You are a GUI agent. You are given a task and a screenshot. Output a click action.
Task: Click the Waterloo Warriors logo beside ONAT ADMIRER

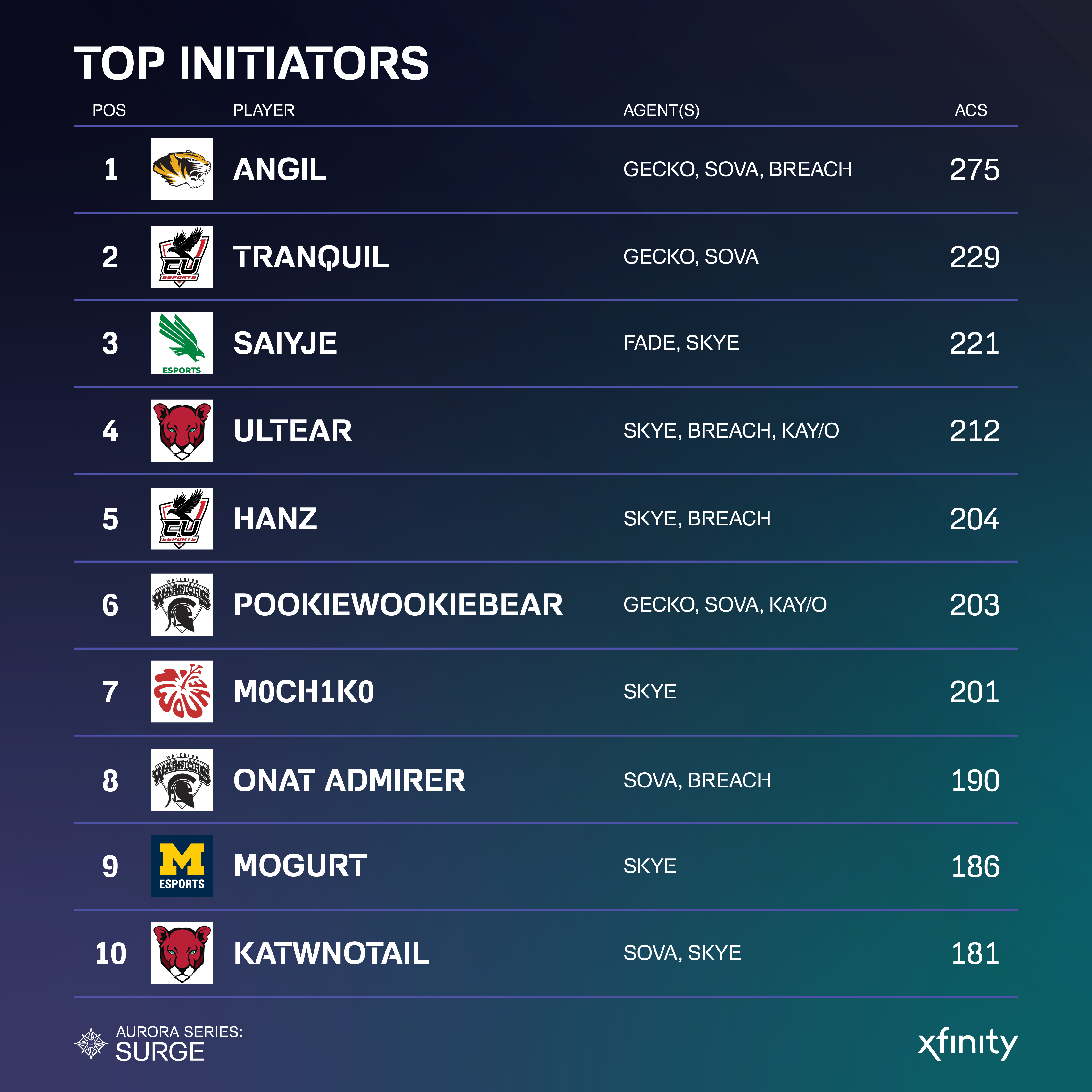pos(182,780)
